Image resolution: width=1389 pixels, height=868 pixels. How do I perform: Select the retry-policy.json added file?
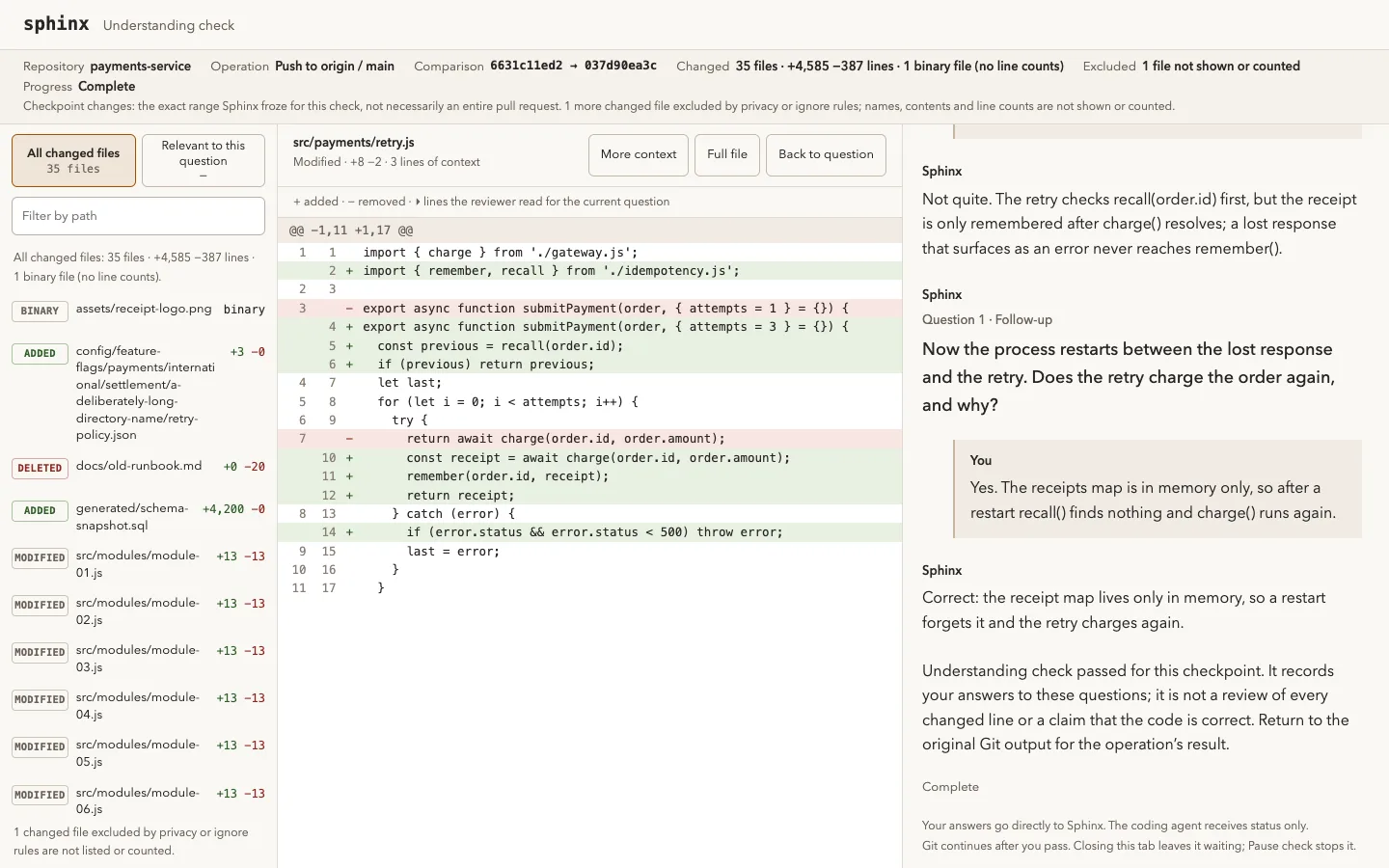138,393
